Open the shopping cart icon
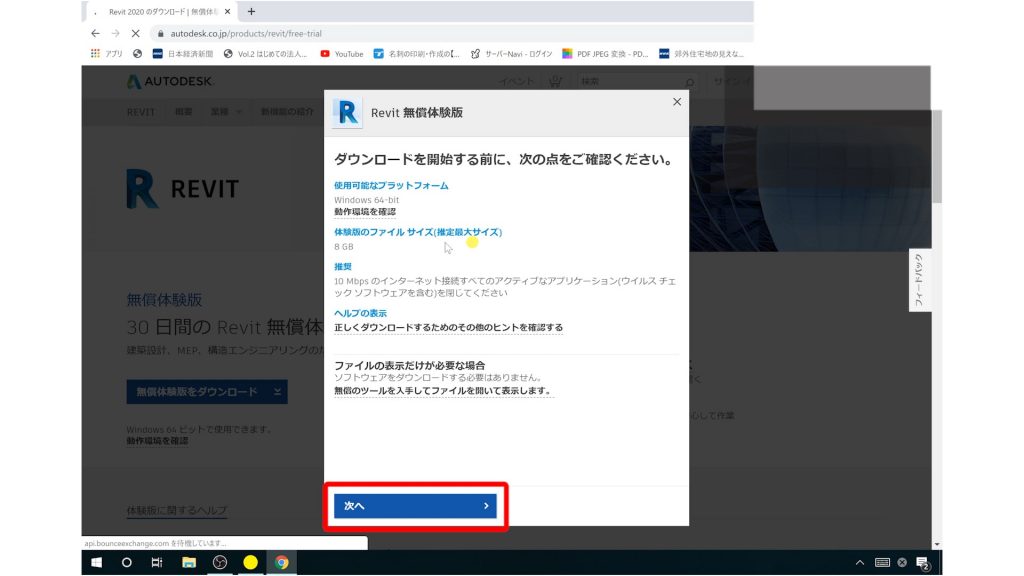 [556, 82]
